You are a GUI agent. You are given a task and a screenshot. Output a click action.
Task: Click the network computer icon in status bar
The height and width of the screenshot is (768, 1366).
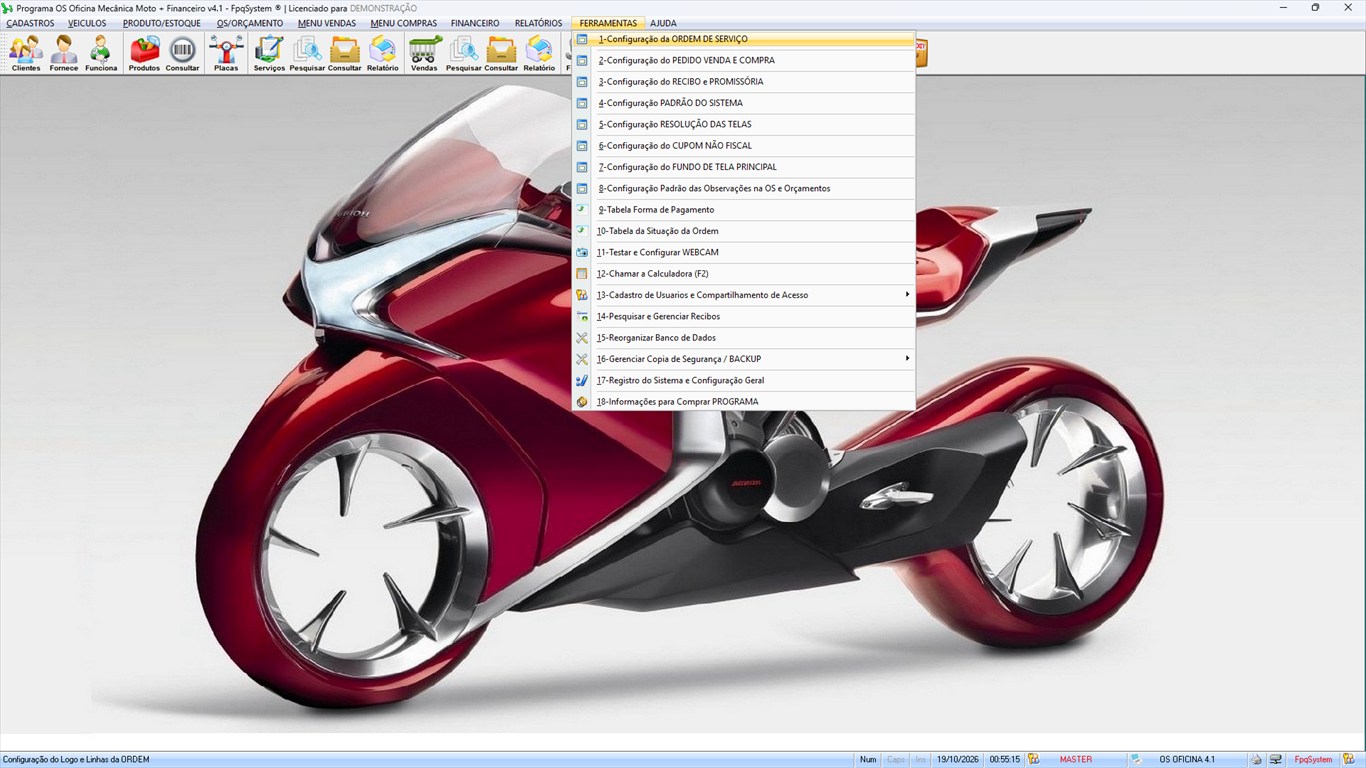point(1276,760)
